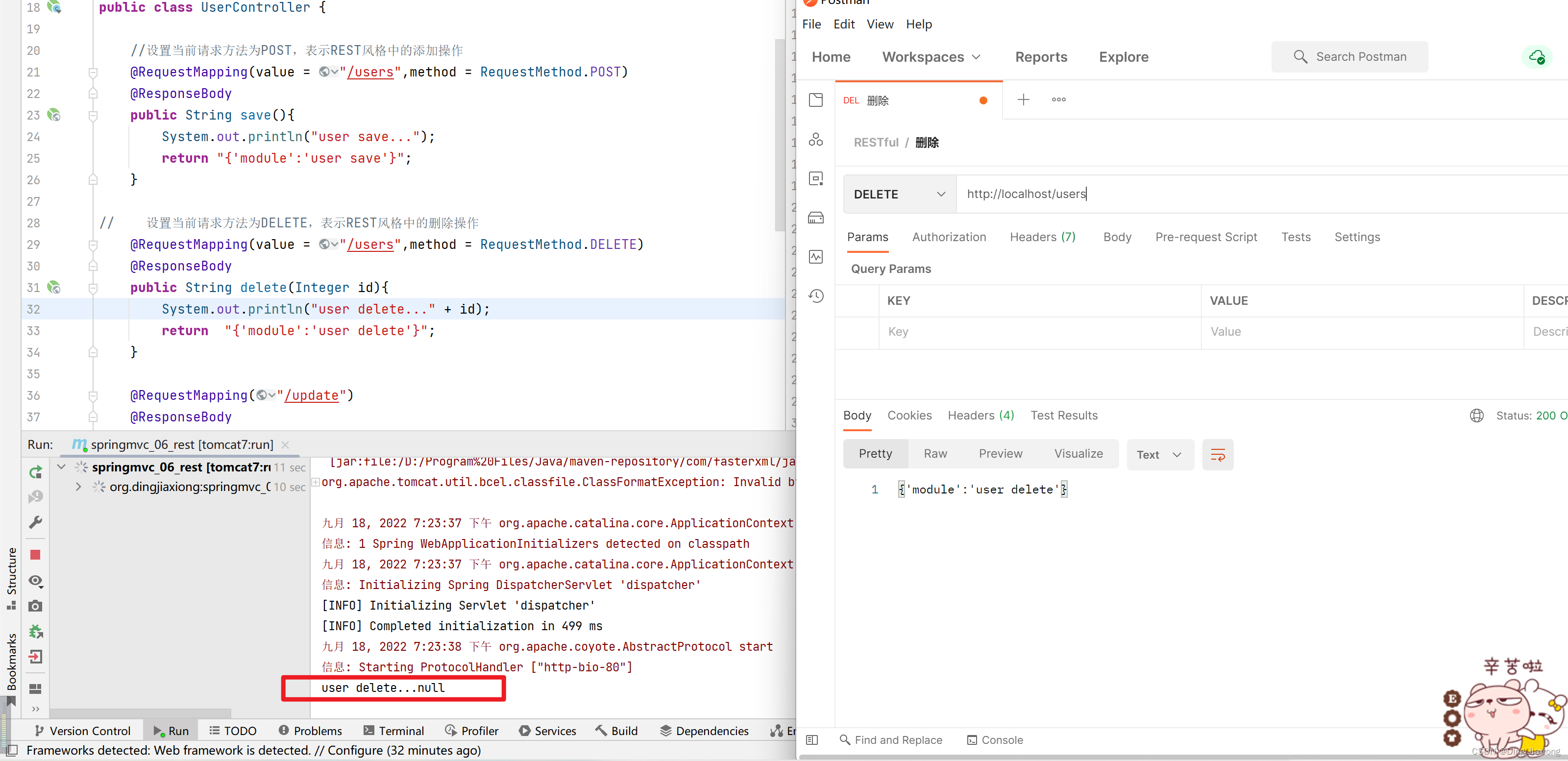Open a new request tab with plus icon
The image size is (1568, 761).
pyautogui.click(x=1024, y=99)
